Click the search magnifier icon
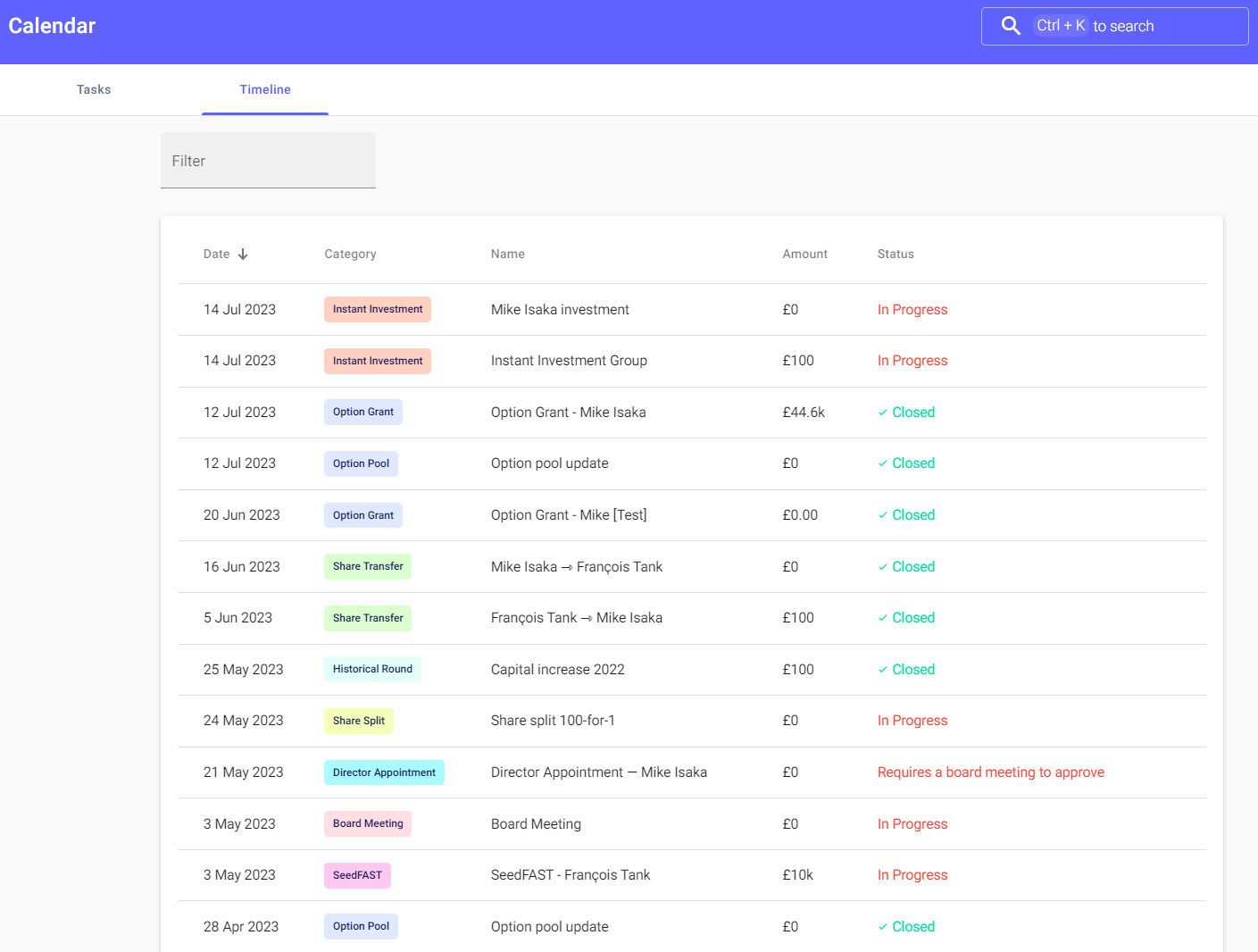1258x952 pixels. point(1010,26)
